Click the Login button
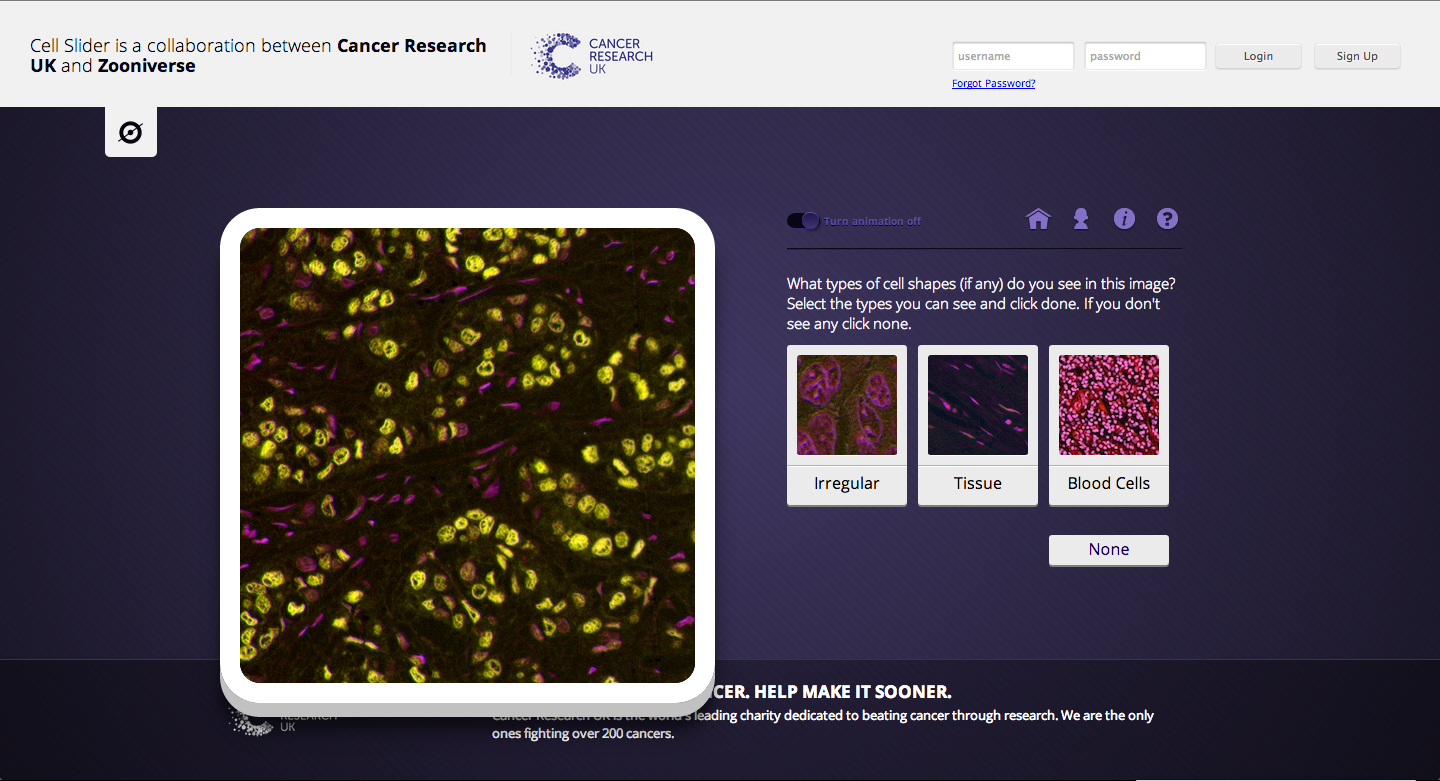 (1258, 56)
